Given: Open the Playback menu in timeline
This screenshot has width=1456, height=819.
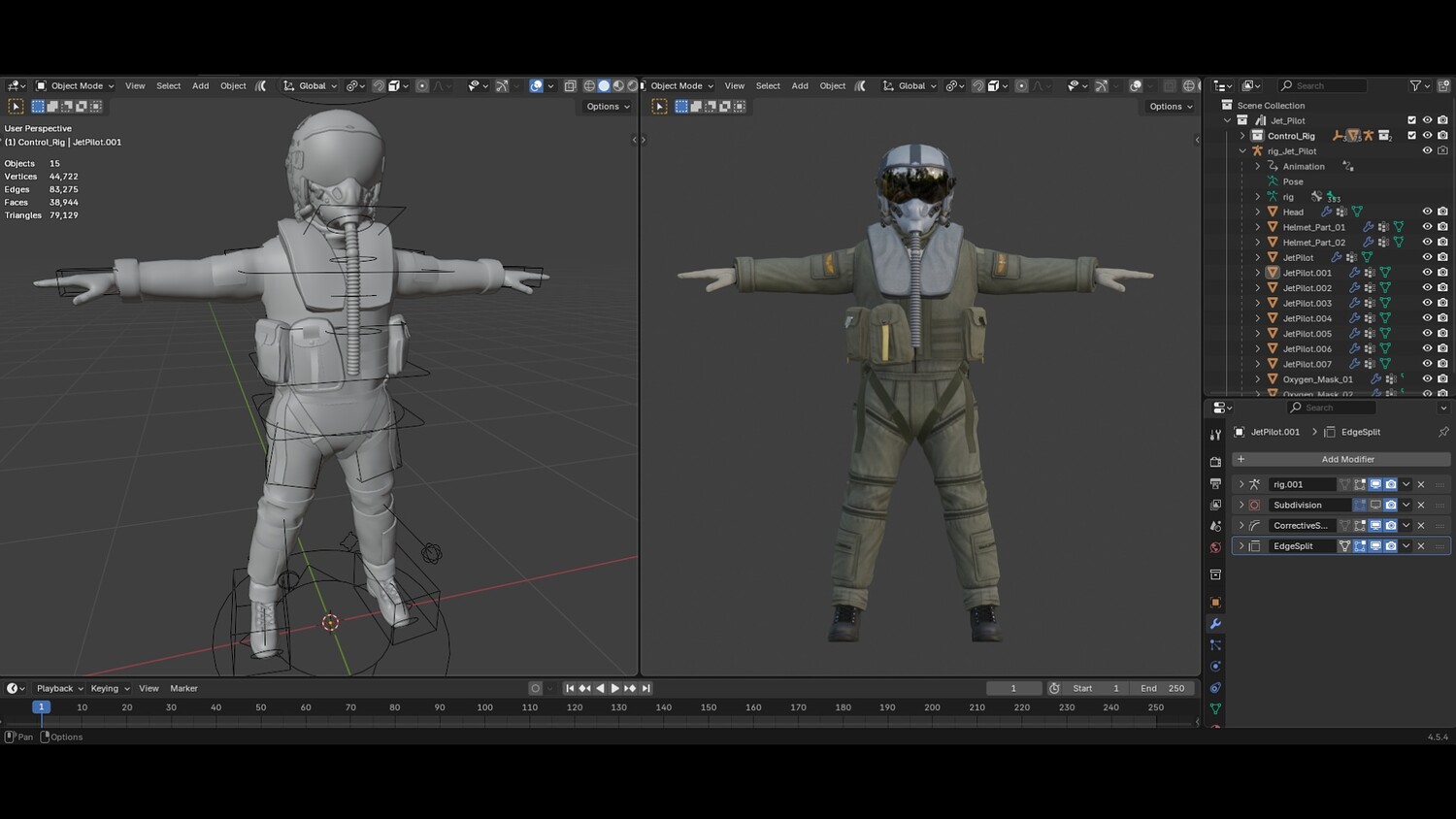Looking at the screenshot, I should tap(59, 688).
